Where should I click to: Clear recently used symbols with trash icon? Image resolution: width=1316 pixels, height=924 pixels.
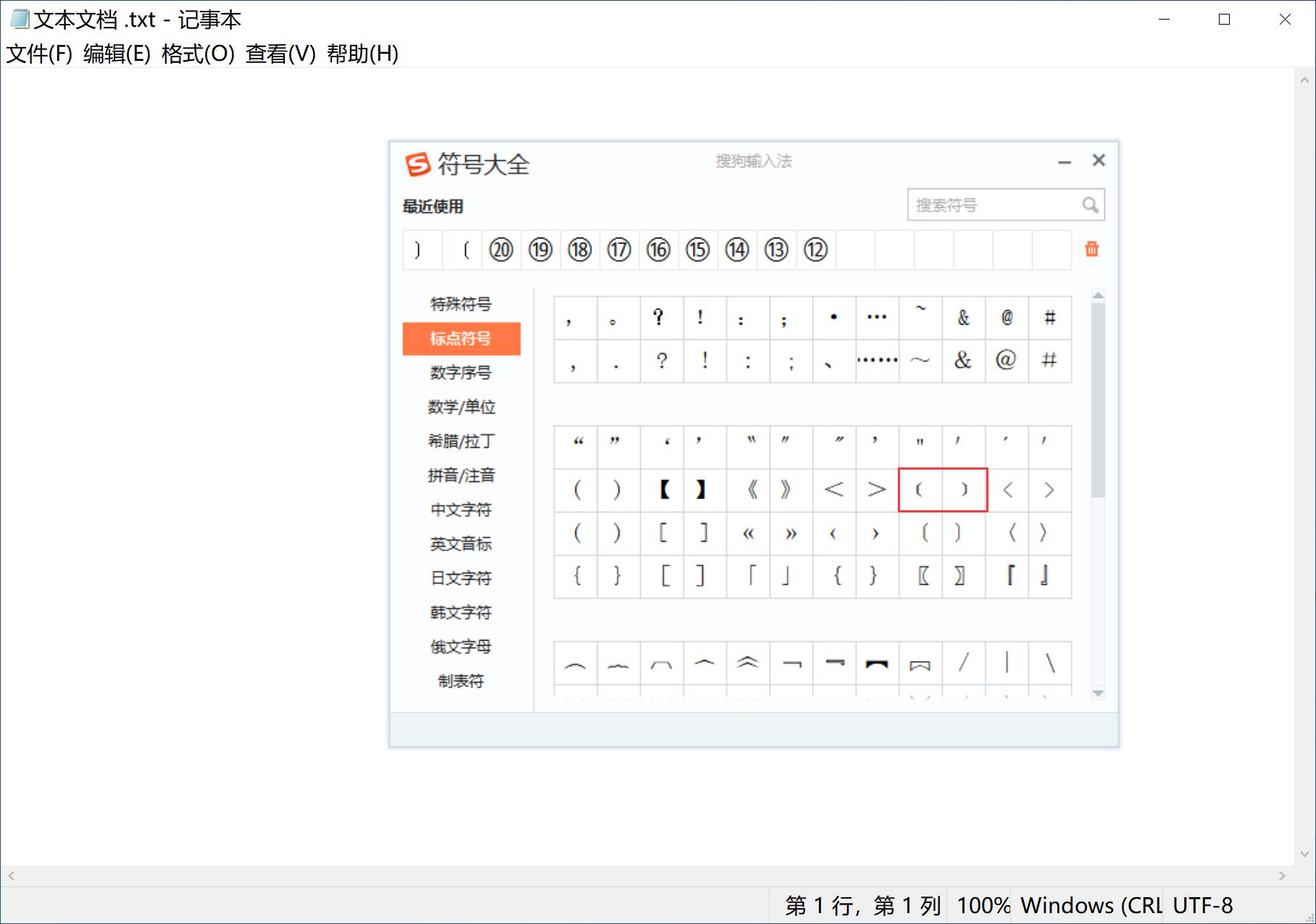1091,249
